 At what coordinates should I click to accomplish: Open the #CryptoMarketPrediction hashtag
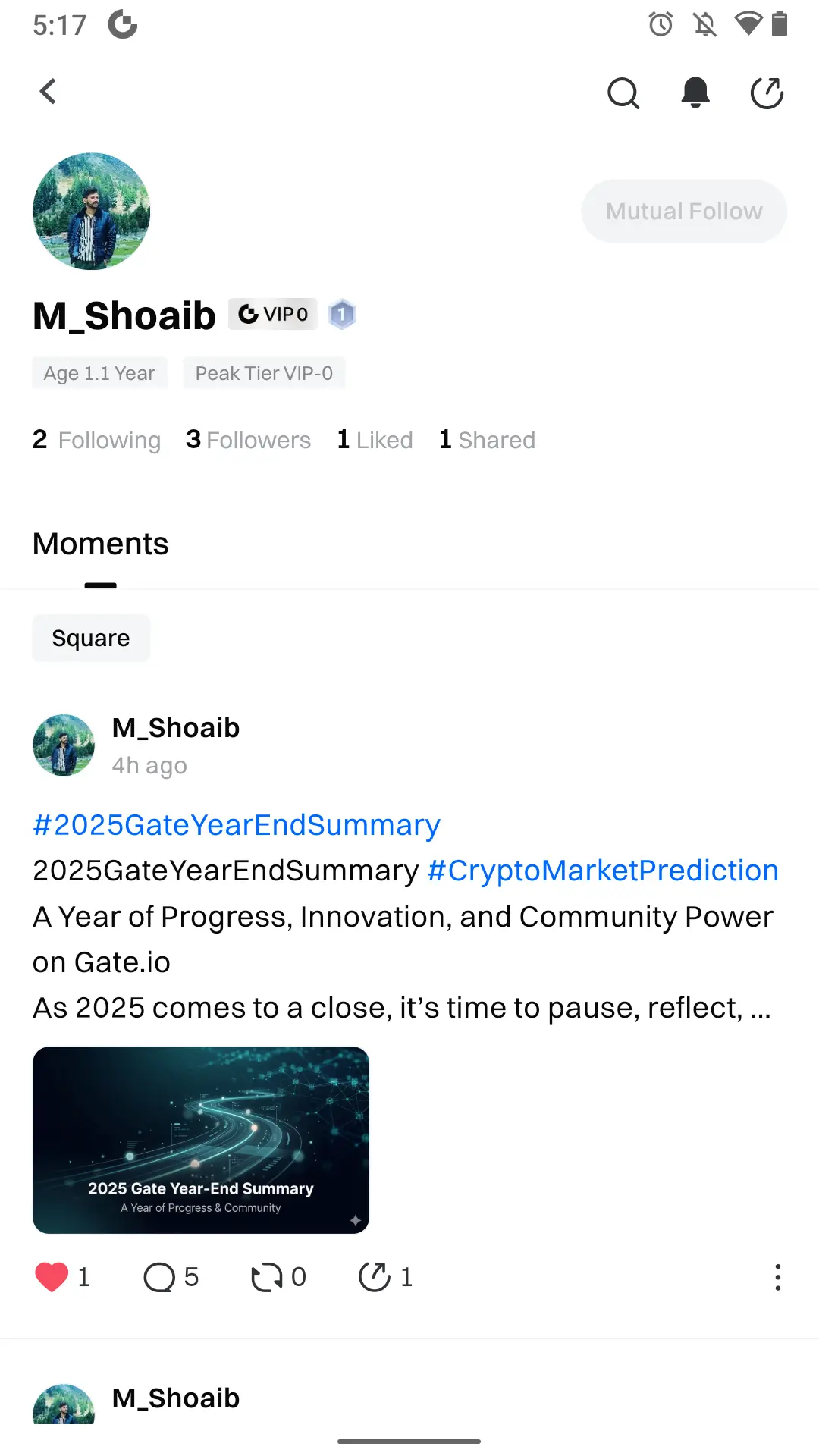(603, 871)
